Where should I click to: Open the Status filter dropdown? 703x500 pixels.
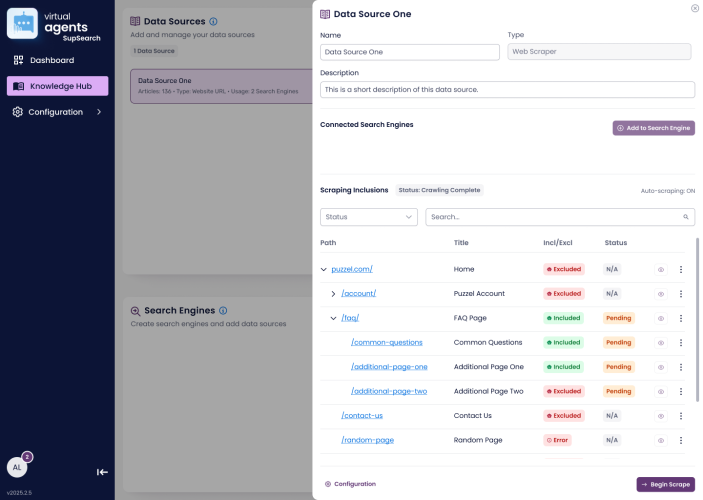pos(369,217)
